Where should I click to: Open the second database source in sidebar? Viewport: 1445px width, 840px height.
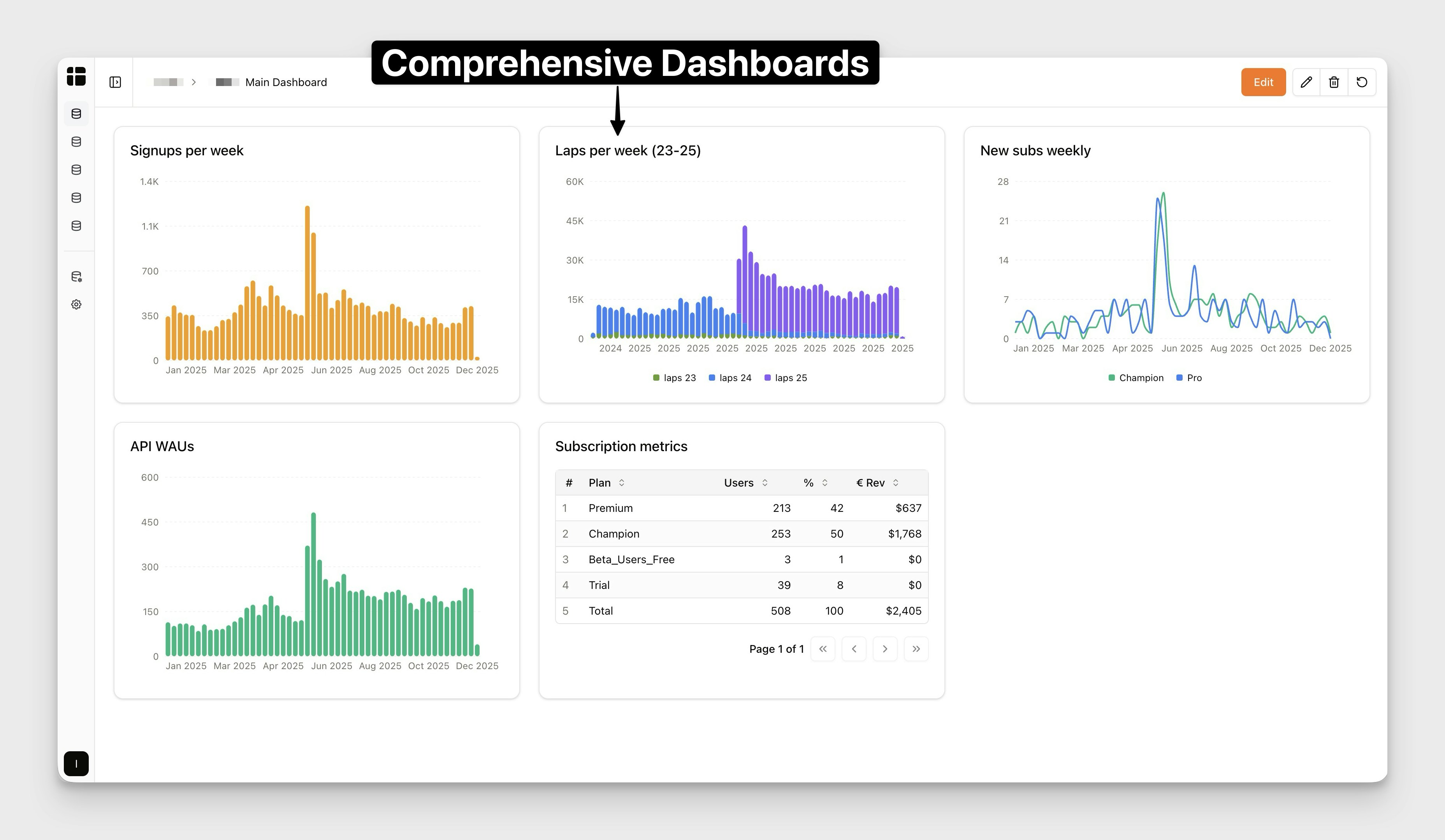pyautogui.click(x=76, y=142)
